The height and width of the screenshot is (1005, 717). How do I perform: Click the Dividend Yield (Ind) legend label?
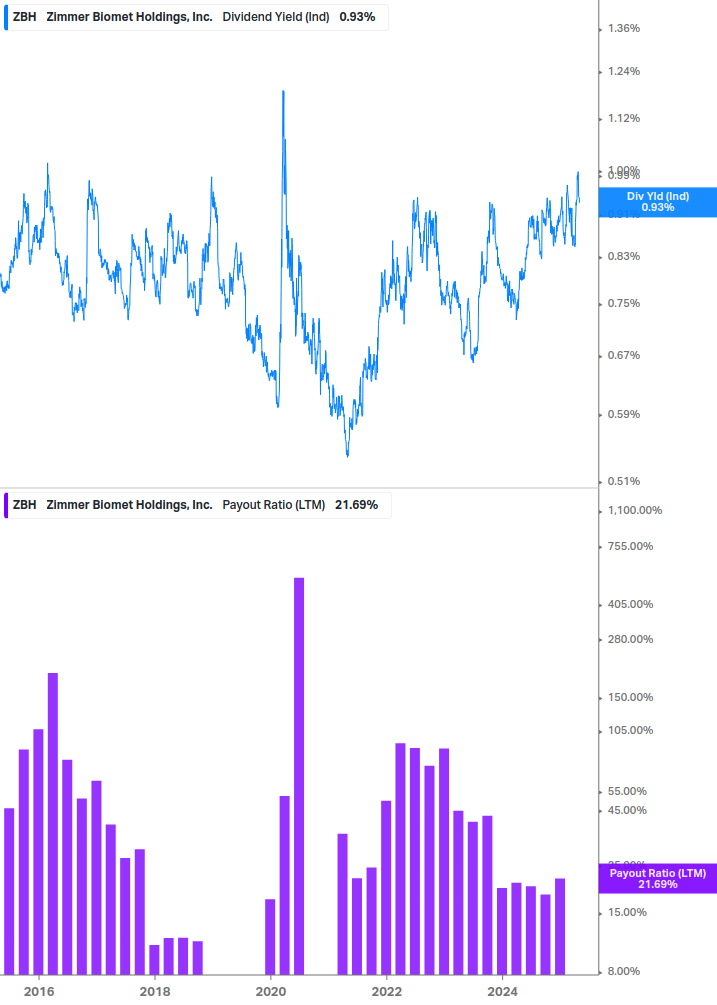click(x=276, y=17)
